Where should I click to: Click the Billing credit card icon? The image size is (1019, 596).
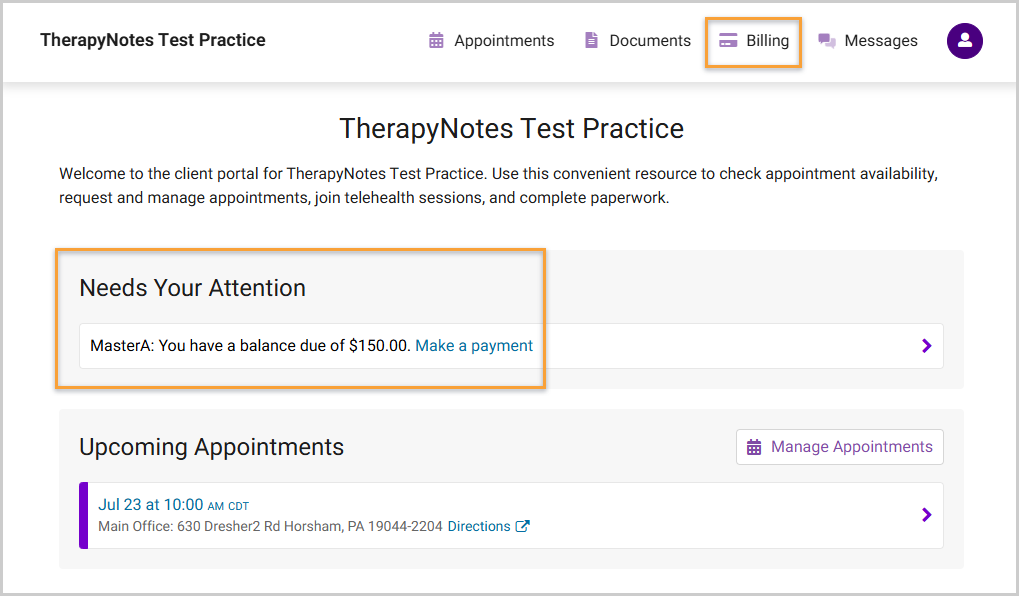(x=728, y=41)
